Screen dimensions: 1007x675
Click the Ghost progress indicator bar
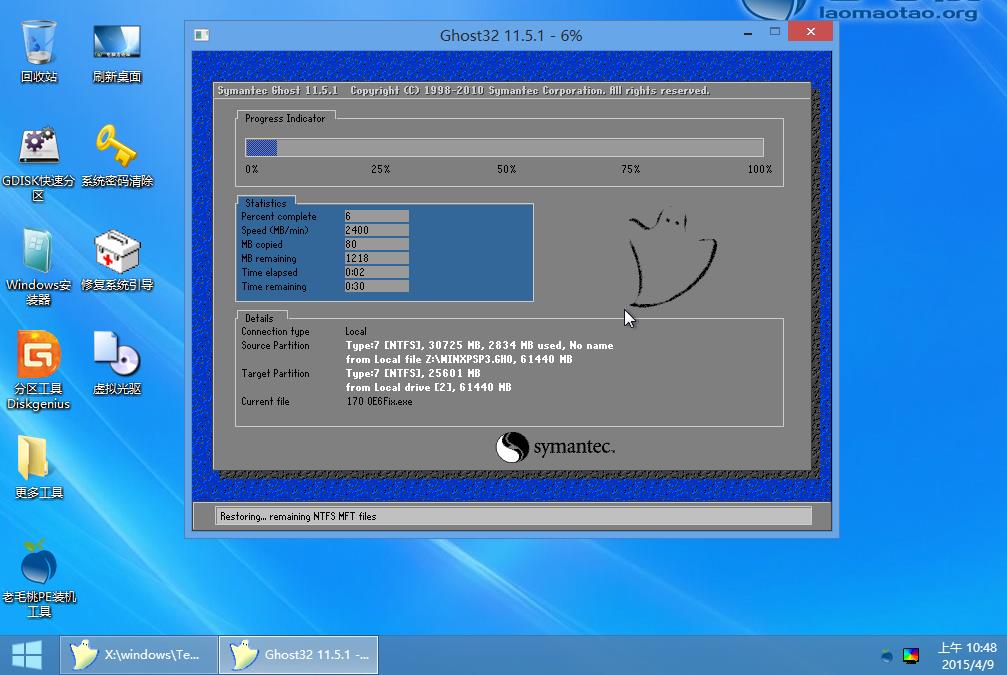pos(504,148)
